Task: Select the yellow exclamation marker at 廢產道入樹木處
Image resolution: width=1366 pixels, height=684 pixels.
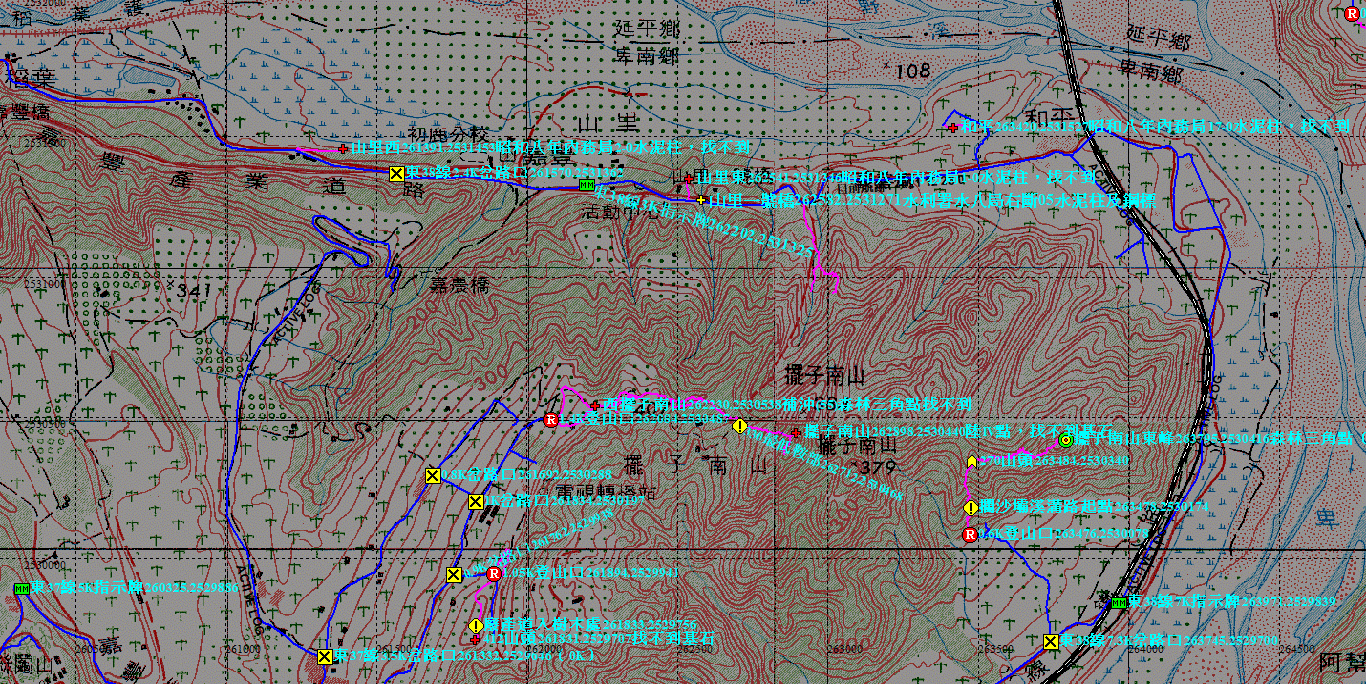Action: [475, 625]
